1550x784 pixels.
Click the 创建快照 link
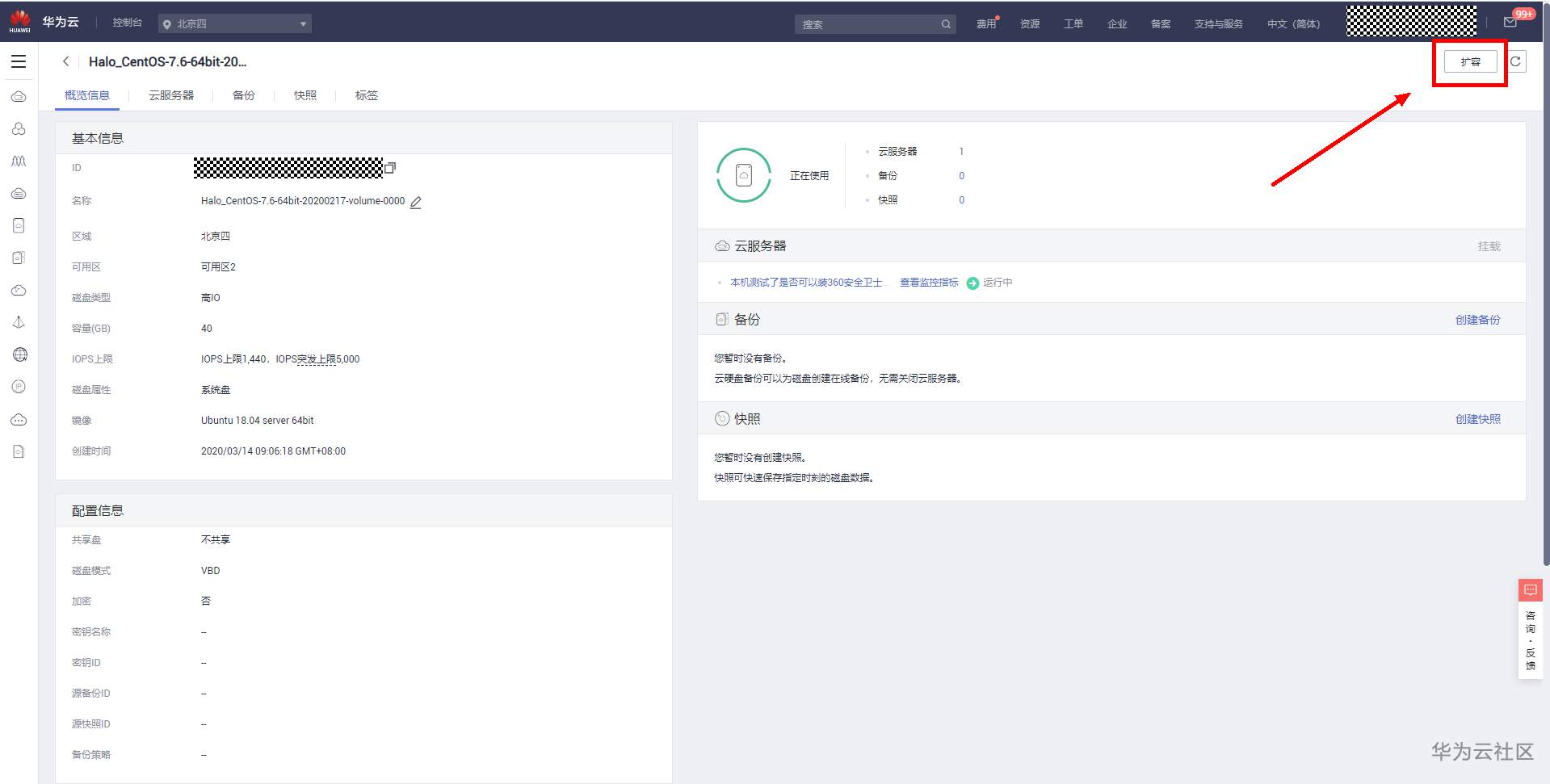1477,419
